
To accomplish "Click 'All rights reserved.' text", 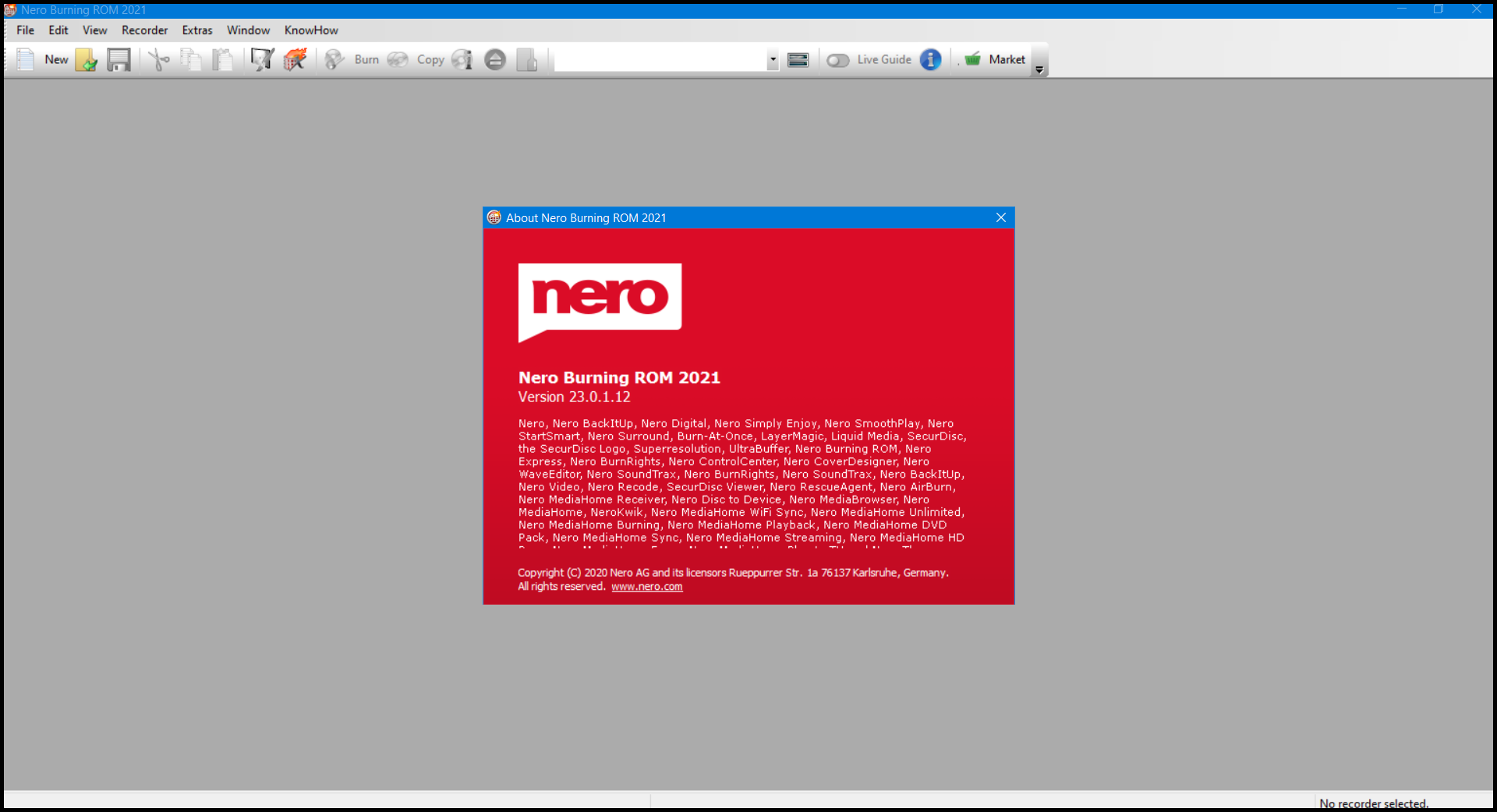I will click(x=561, y=587).
